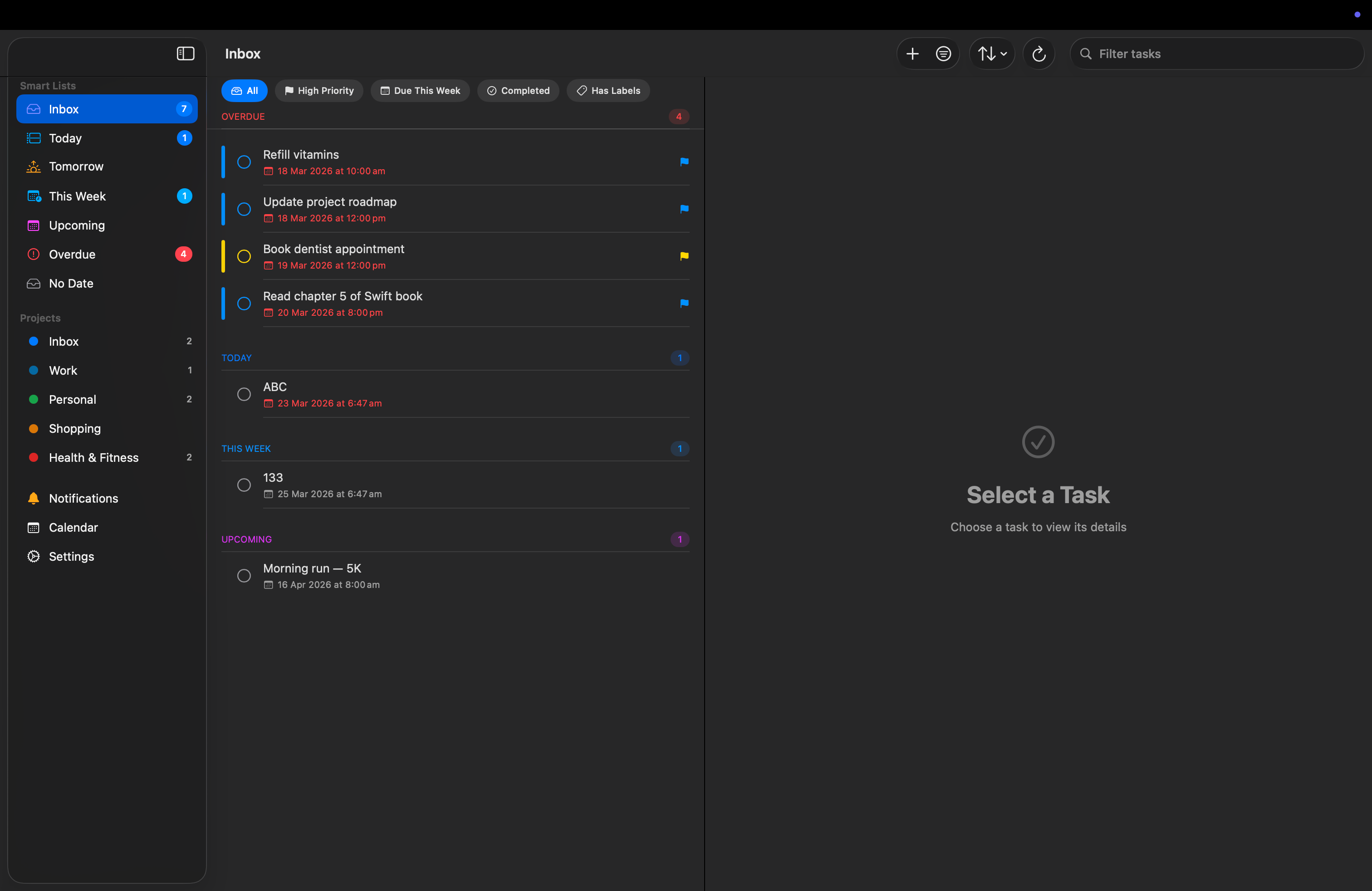Viewport: 1372px width, 891px height.
Task: Open the This Week smart list
Action: click(107, 196)
